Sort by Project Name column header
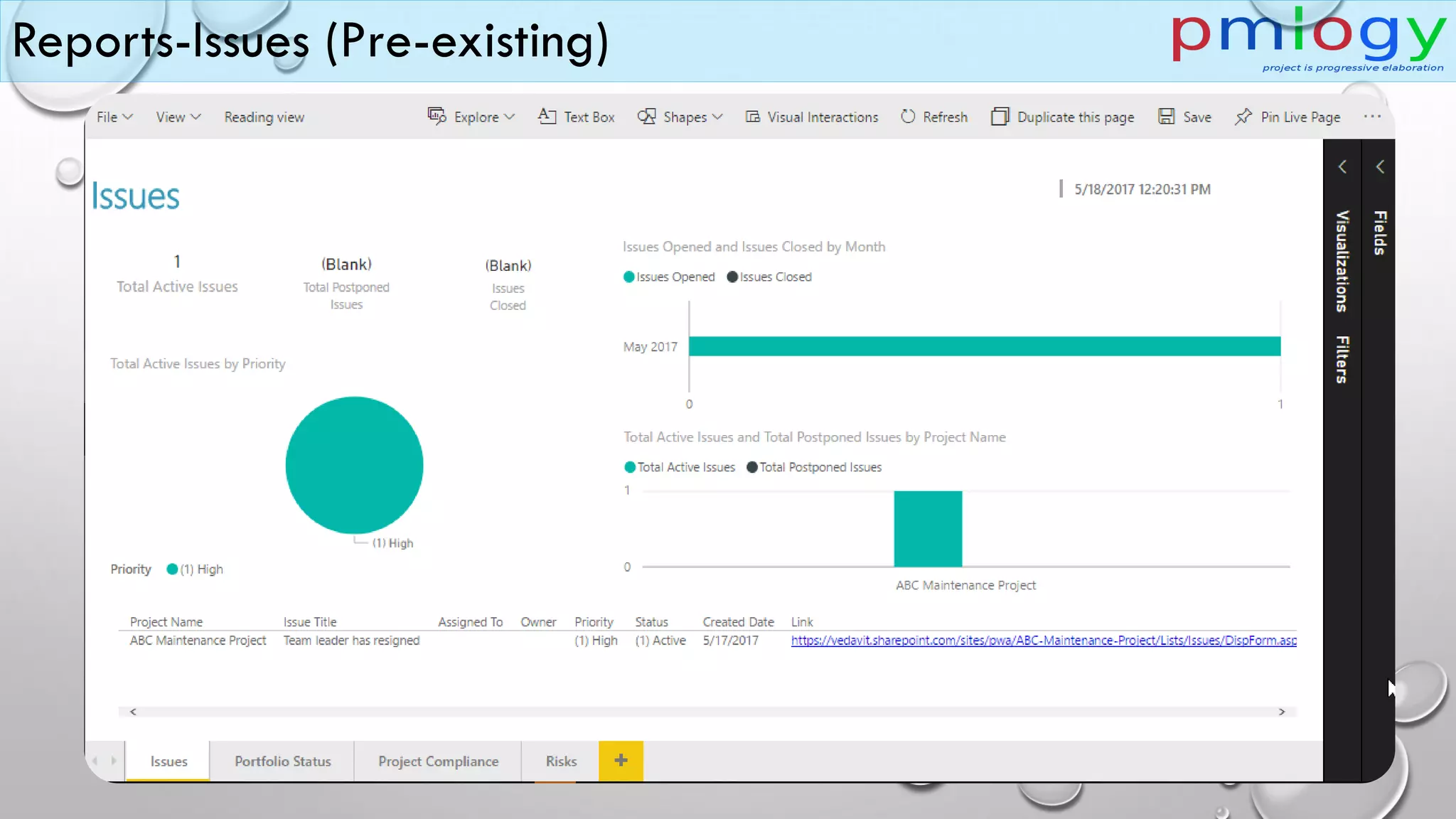 (x=166, y=622)
